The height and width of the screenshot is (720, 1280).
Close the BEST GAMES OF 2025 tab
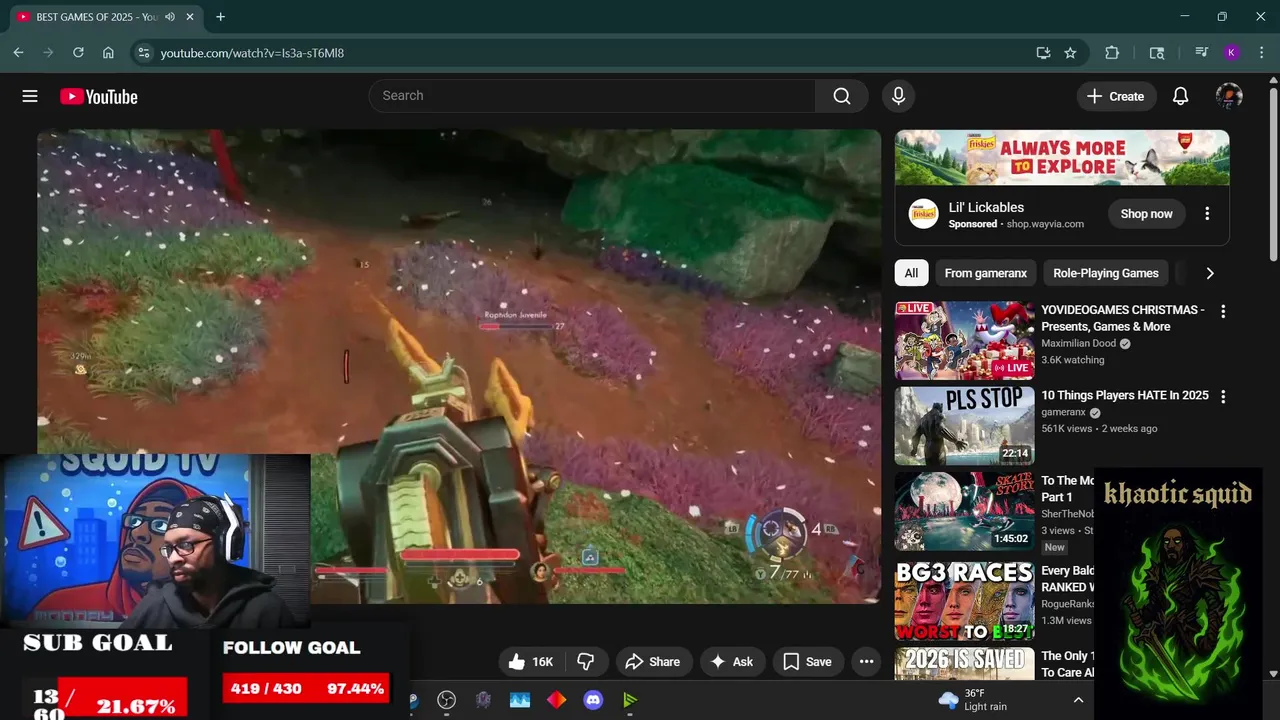pyautogui.click(x=192, y=17)
